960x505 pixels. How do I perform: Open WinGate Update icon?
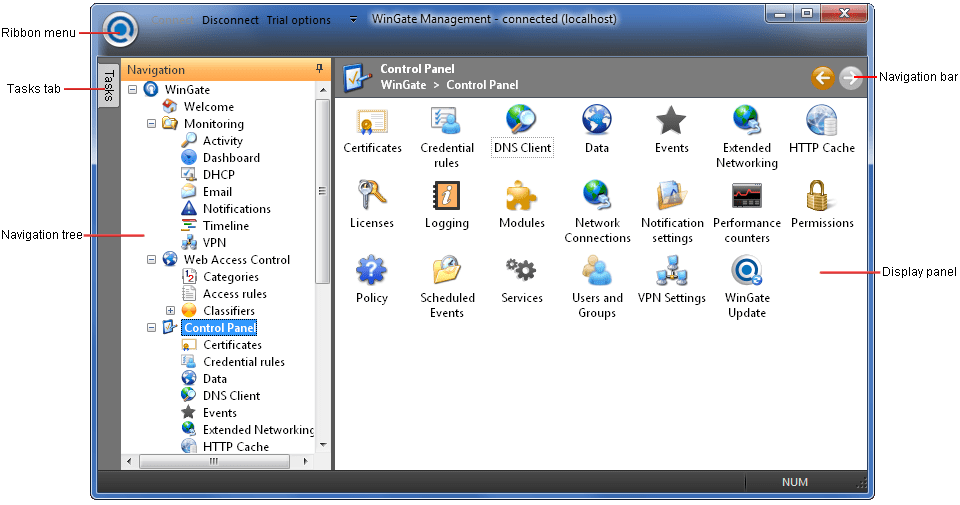pyautogui.click(x=747, y=270)
